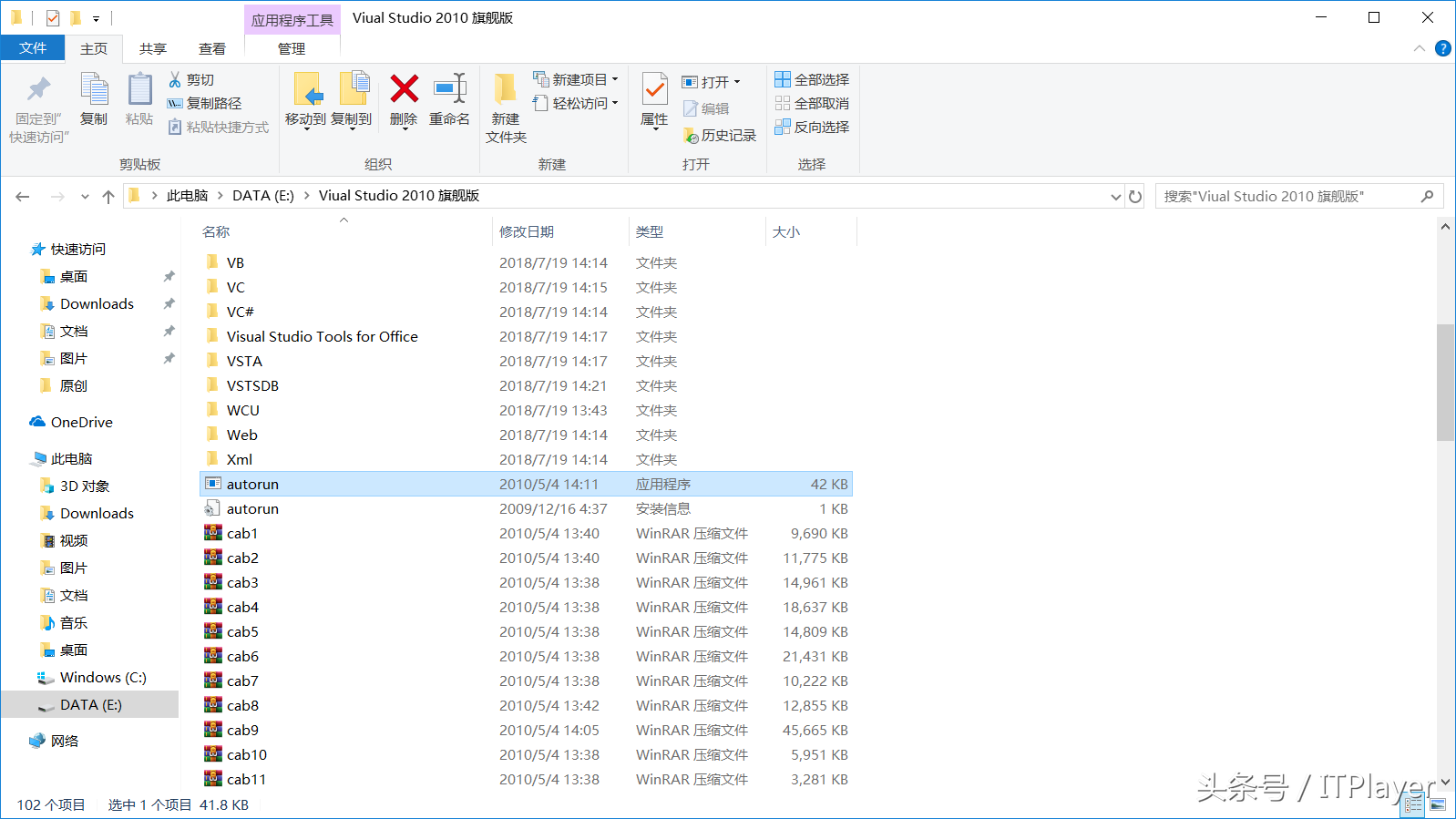
Task: Click the Application Tools contextual tab
Action: (x=292, y=20)
